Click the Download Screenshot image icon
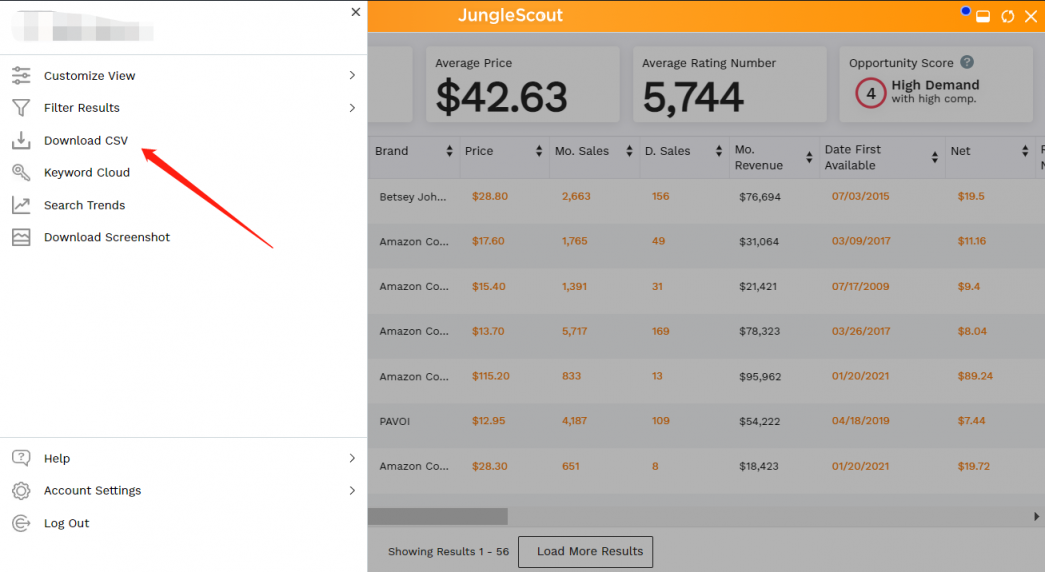 21,237
